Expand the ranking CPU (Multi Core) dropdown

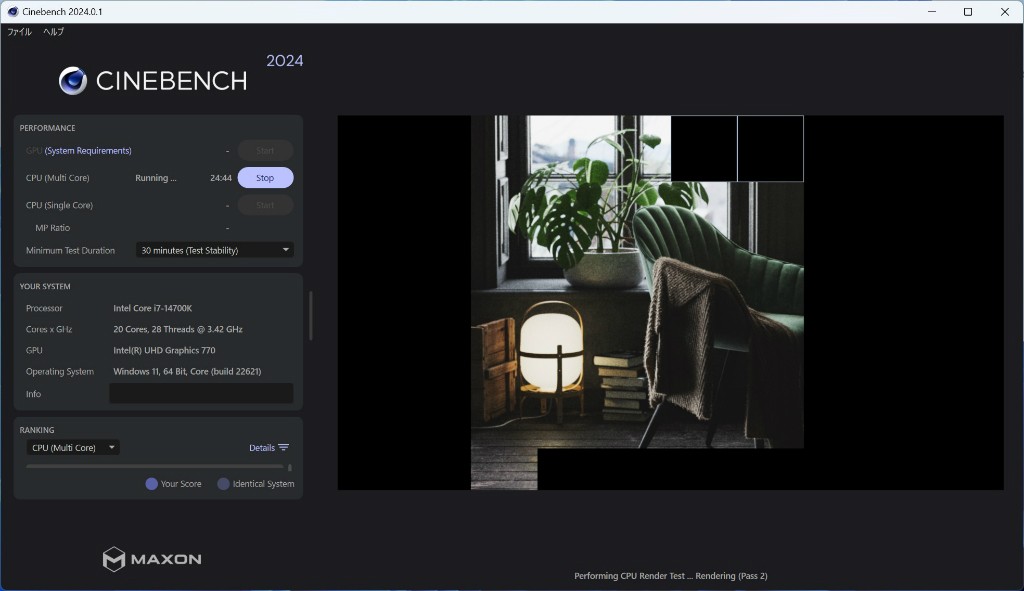point(73,448)
